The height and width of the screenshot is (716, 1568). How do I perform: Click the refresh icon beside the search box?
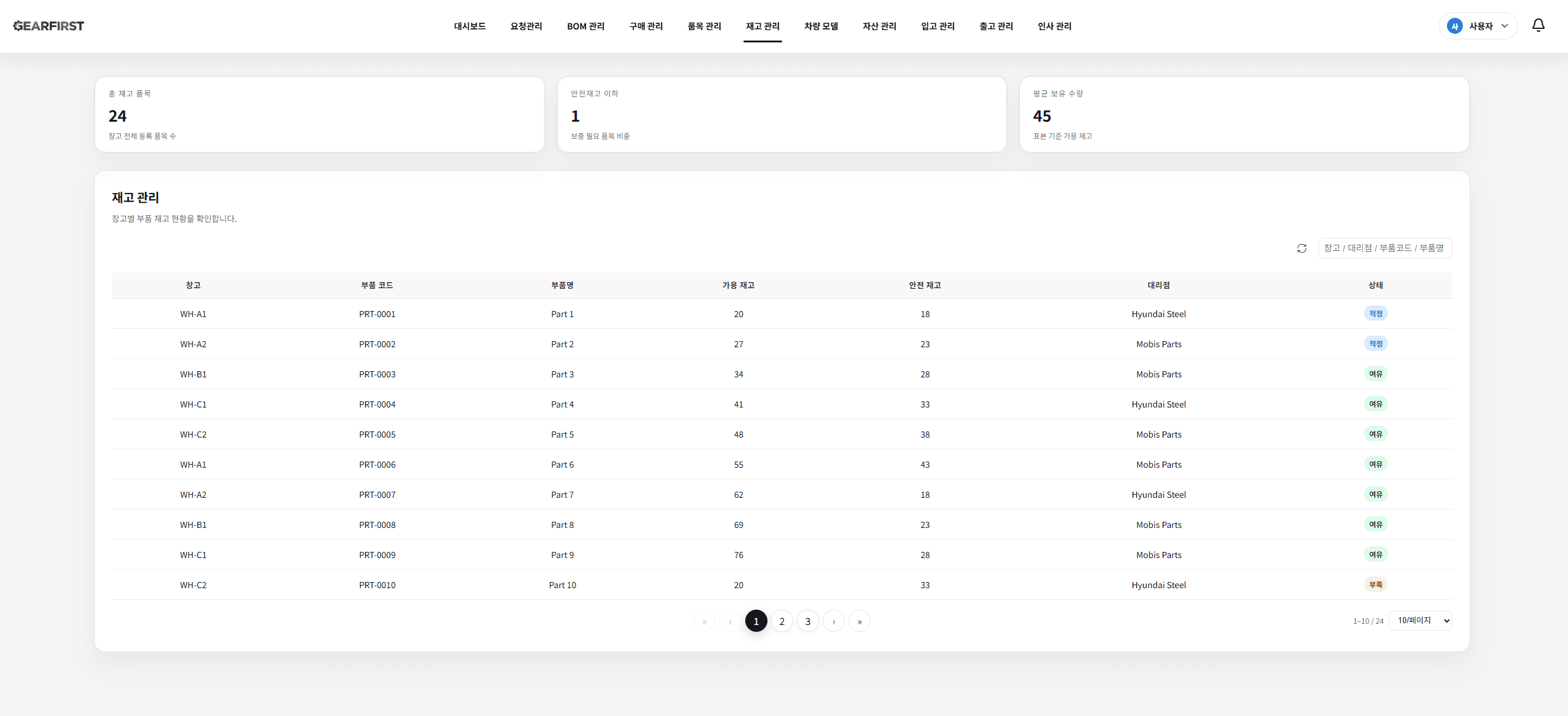1301,248
